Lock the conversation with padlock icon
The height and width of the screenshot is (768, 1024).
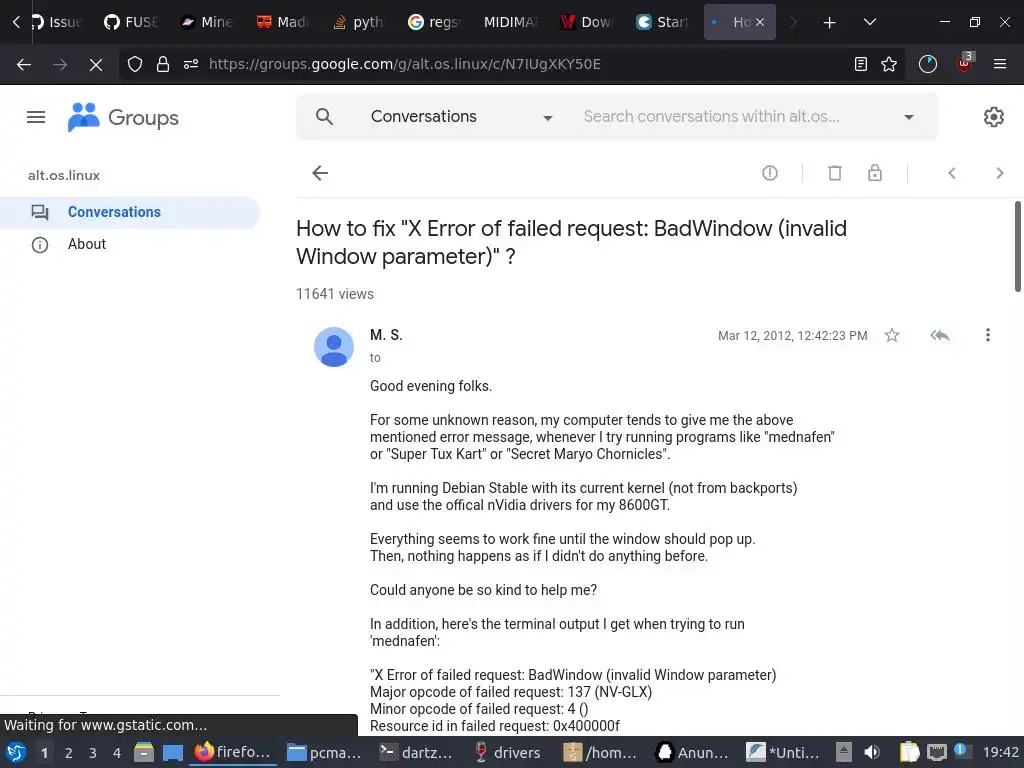pyautogui.click(x=874, y=173)
